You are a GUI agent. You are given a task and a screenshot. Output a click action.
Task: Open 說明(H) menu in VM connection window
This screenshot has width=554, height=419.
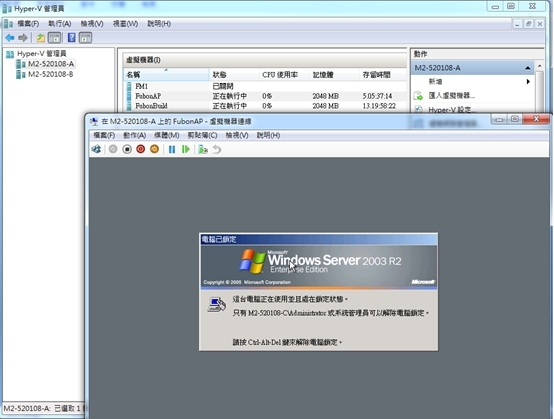pyautogui.click(x=268, y=135)
